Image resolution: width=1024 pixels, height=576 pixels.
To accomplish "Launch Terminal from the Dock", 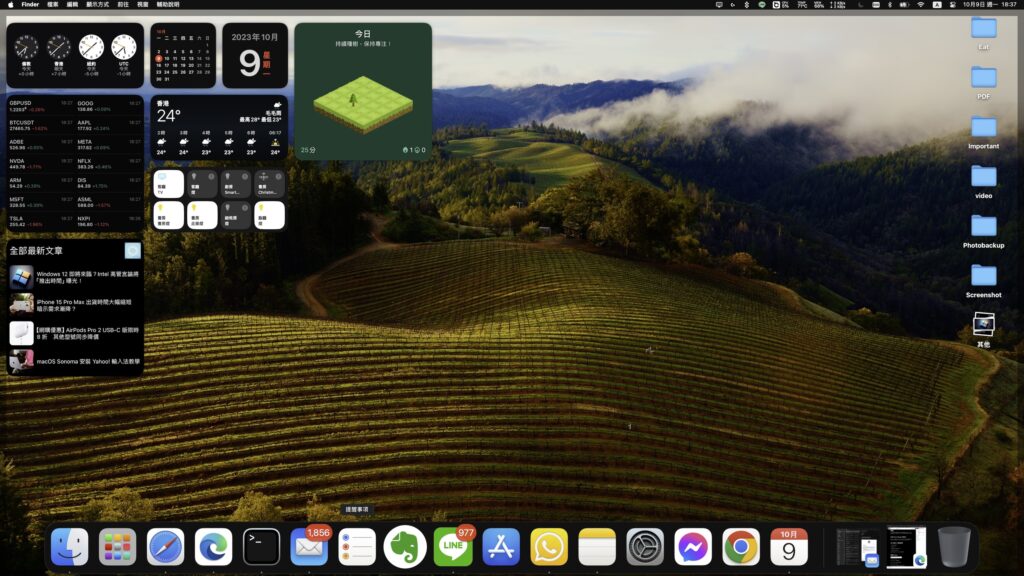I will tap(261, 546).
